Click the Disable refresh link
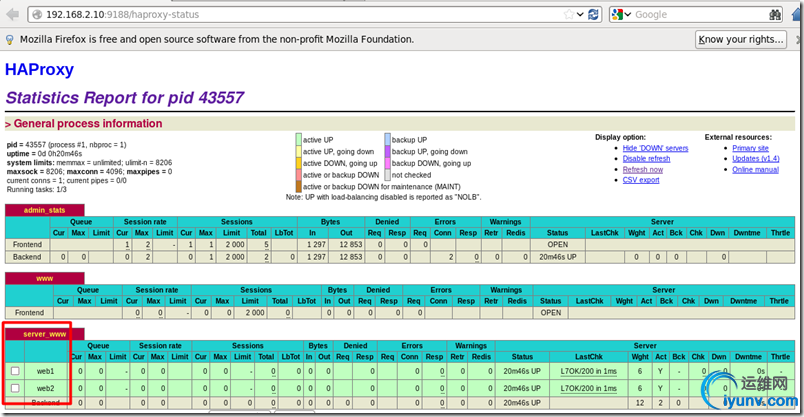 [646, 158]
